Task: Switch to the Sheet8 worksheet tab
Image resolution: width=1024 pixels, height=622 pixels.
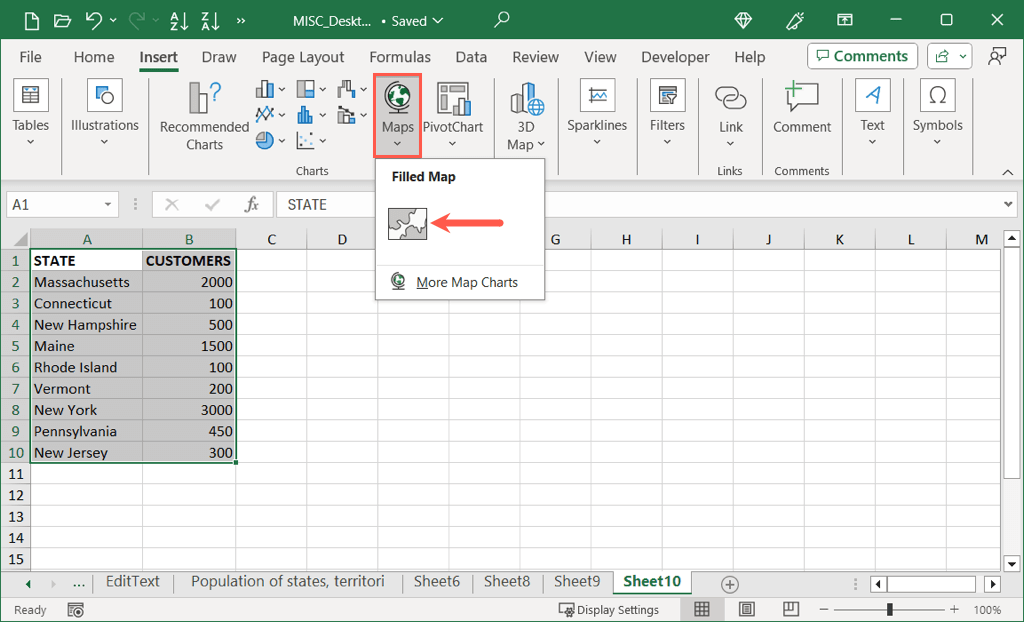Action: click(x=506, y=582)
